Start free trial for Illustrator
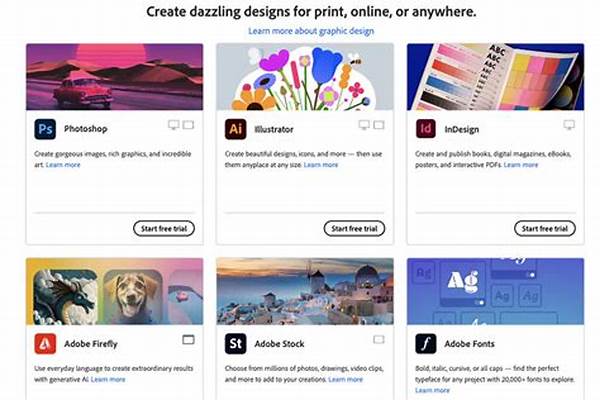The height and width of the screenshot is (400, 600). [x=354, y=229]
